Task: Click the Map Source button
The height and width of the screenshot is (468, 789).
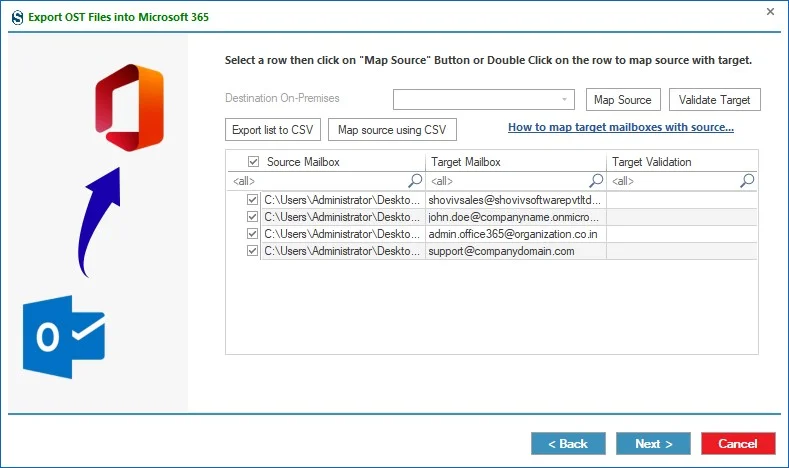Action: 623,100
